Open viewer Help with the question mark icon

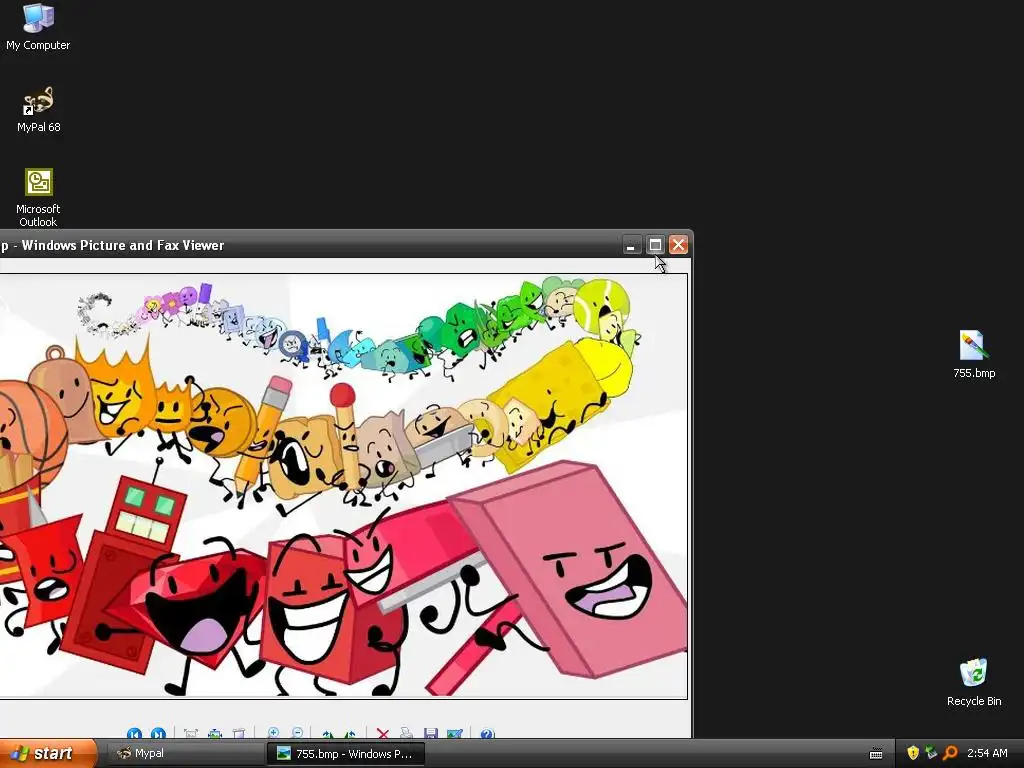(x=487, y=734)
